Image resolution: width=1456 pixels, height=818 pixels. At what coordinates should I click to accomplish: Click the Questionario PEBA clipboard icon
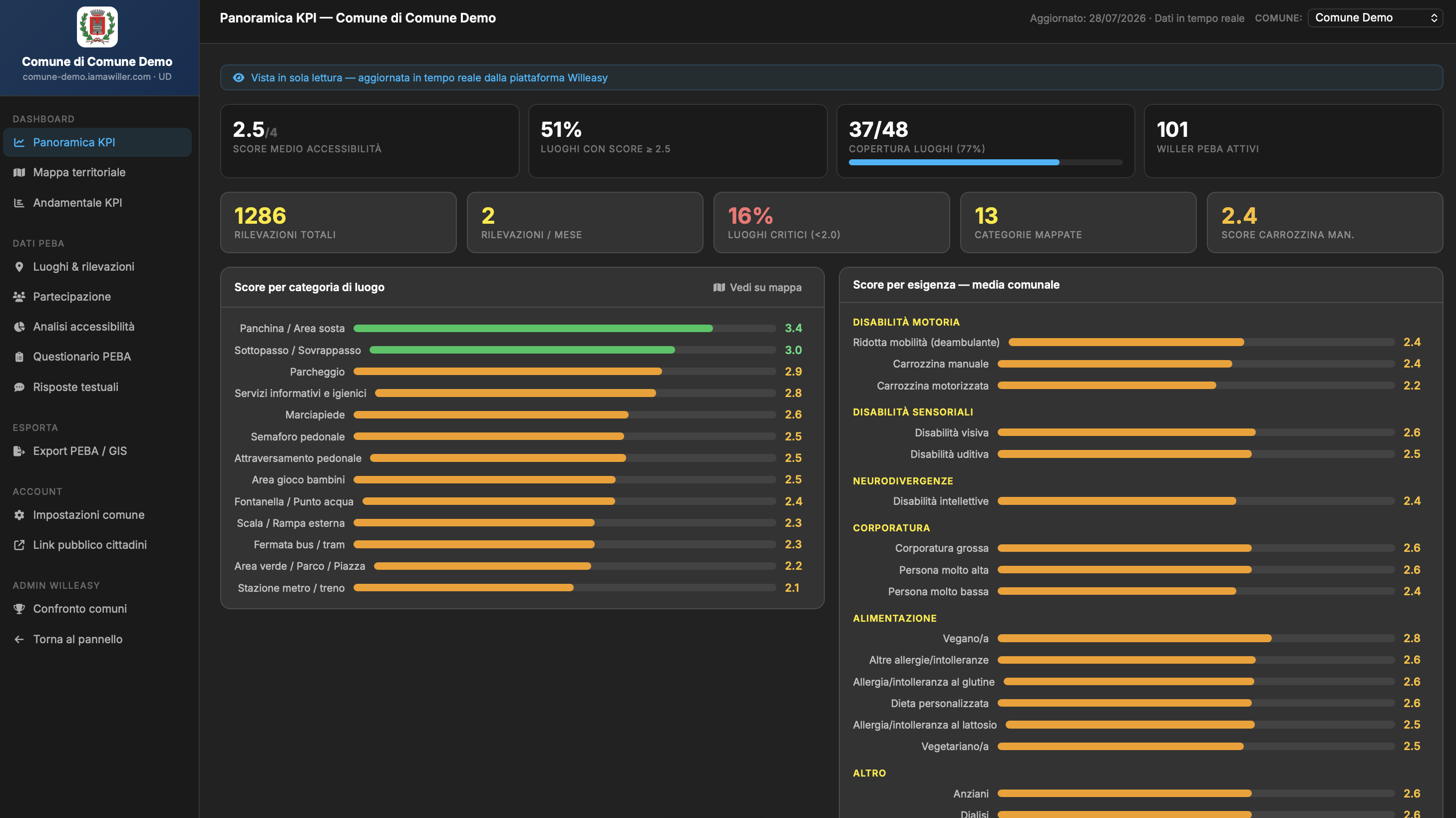click(x=19, y=357)
